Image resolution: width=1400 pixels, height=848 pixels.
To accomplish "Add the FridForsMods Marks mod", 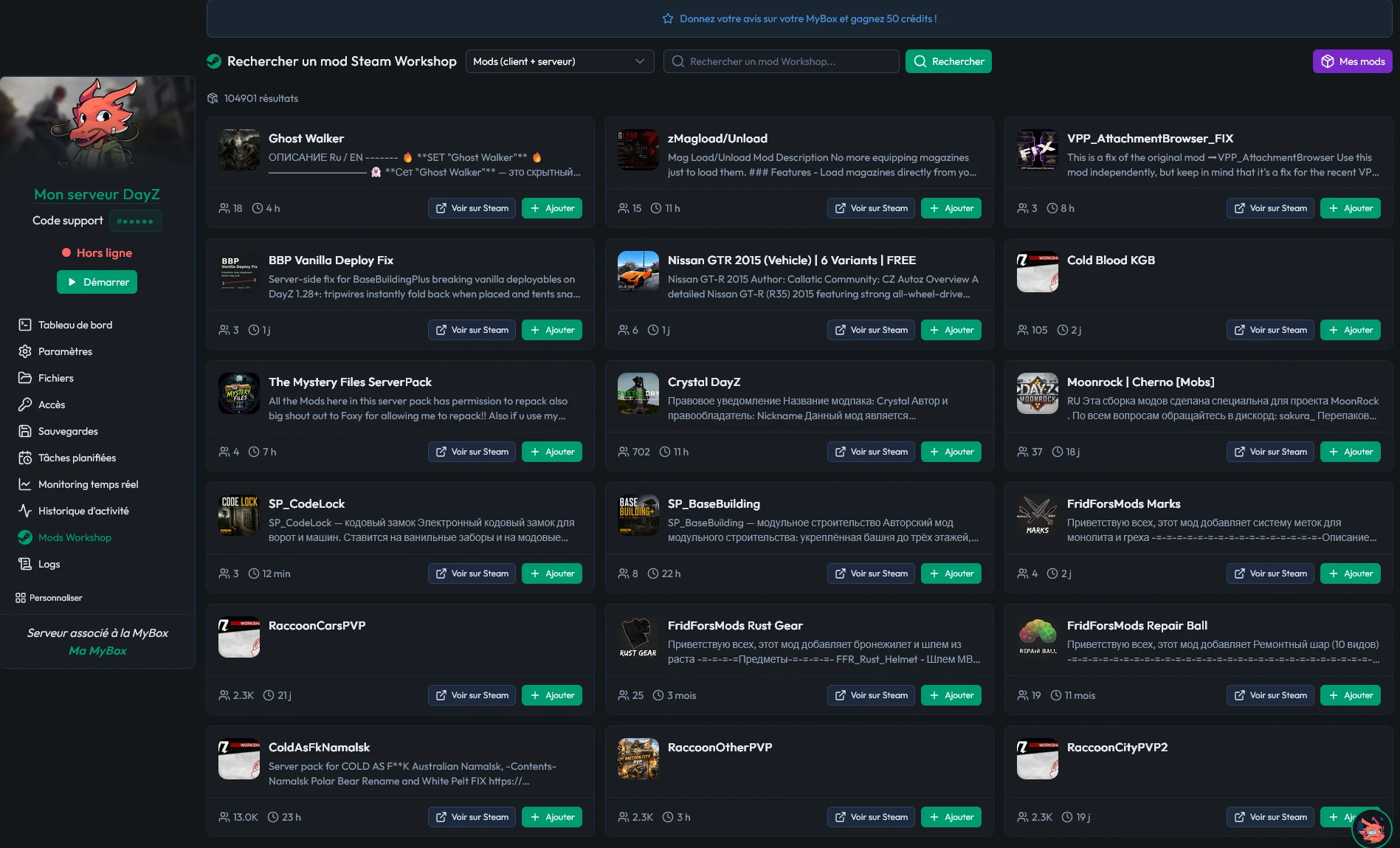I will [1350, 573].
